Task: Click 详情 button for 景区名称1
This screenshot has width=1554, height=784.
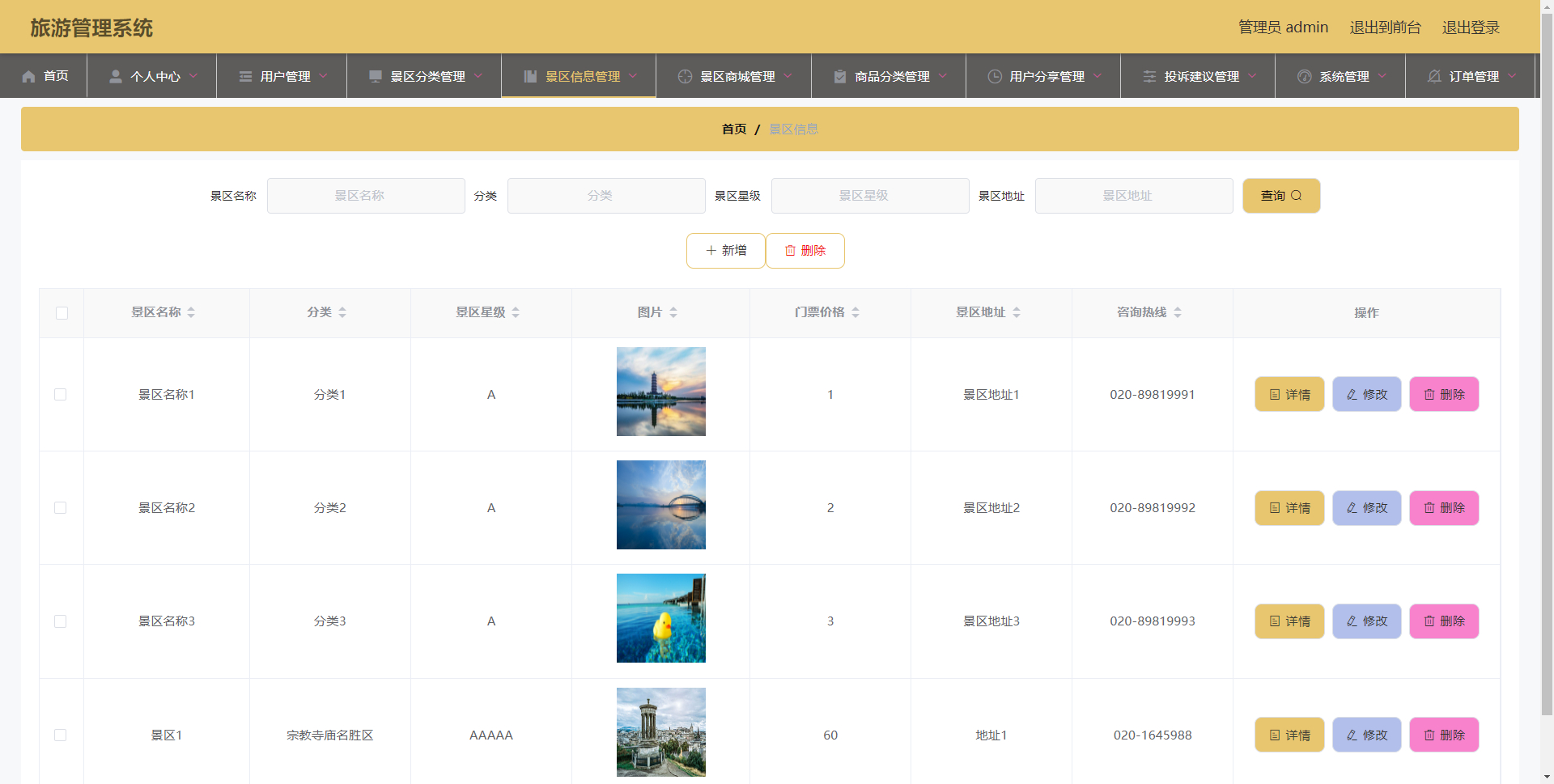Action: [x=1289, y=394]
